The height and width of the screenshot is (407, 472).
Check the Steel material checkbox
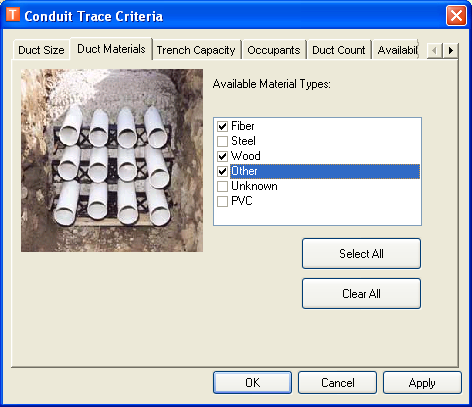[x=222, y=141]
